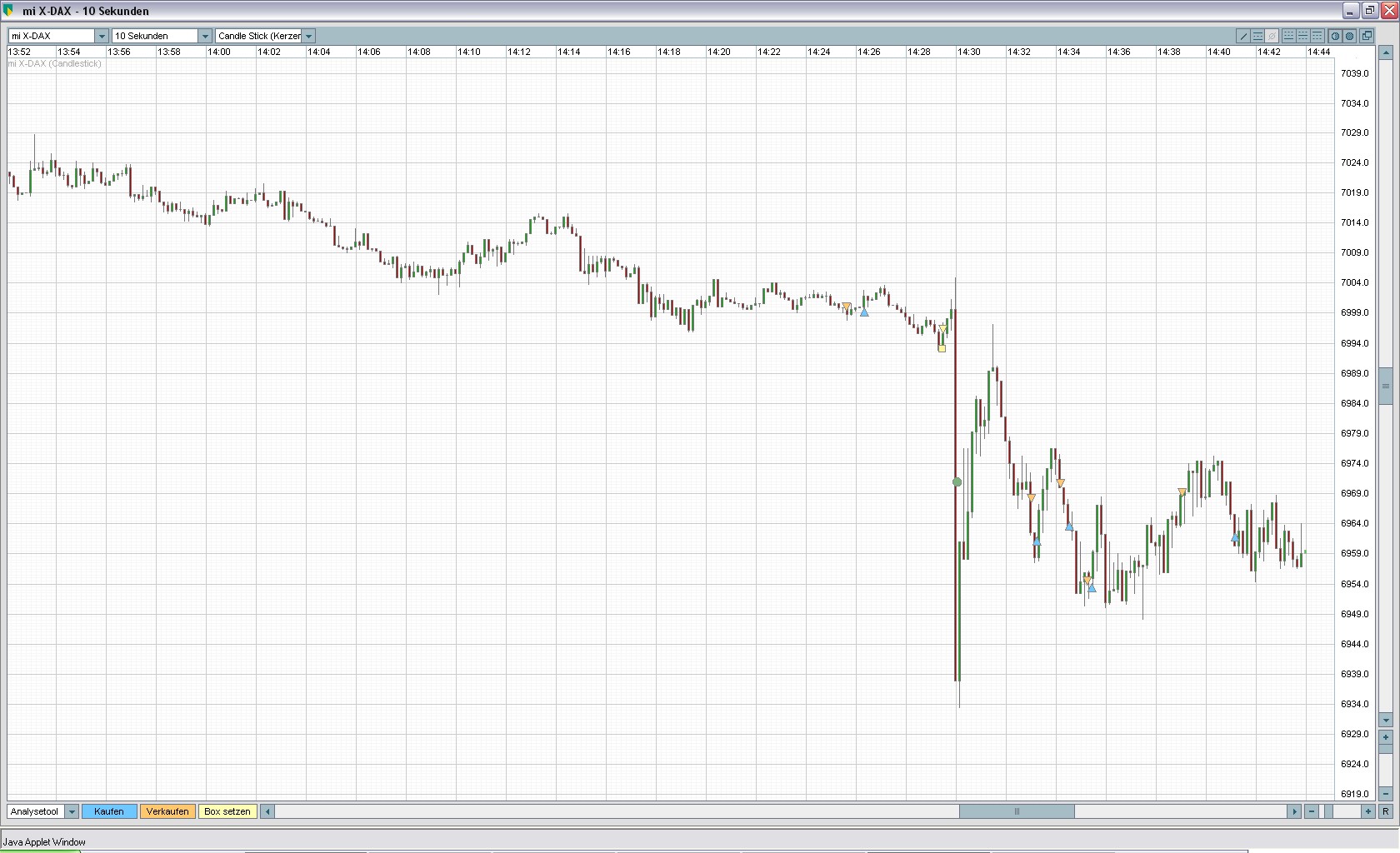The width and height of the screenshot is (1400, 853).
Task: Click the greyed-out delete drawing icon
Action: pos(1272,36)
